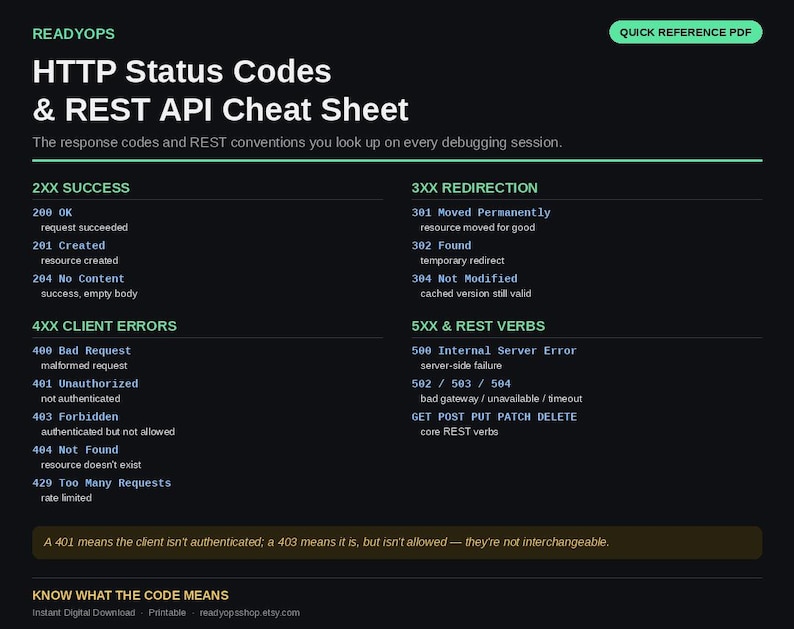This screenshot has height=629, width=794.
Task: Click the 'temporary redirect' description
Action: [x=462, y=260]
